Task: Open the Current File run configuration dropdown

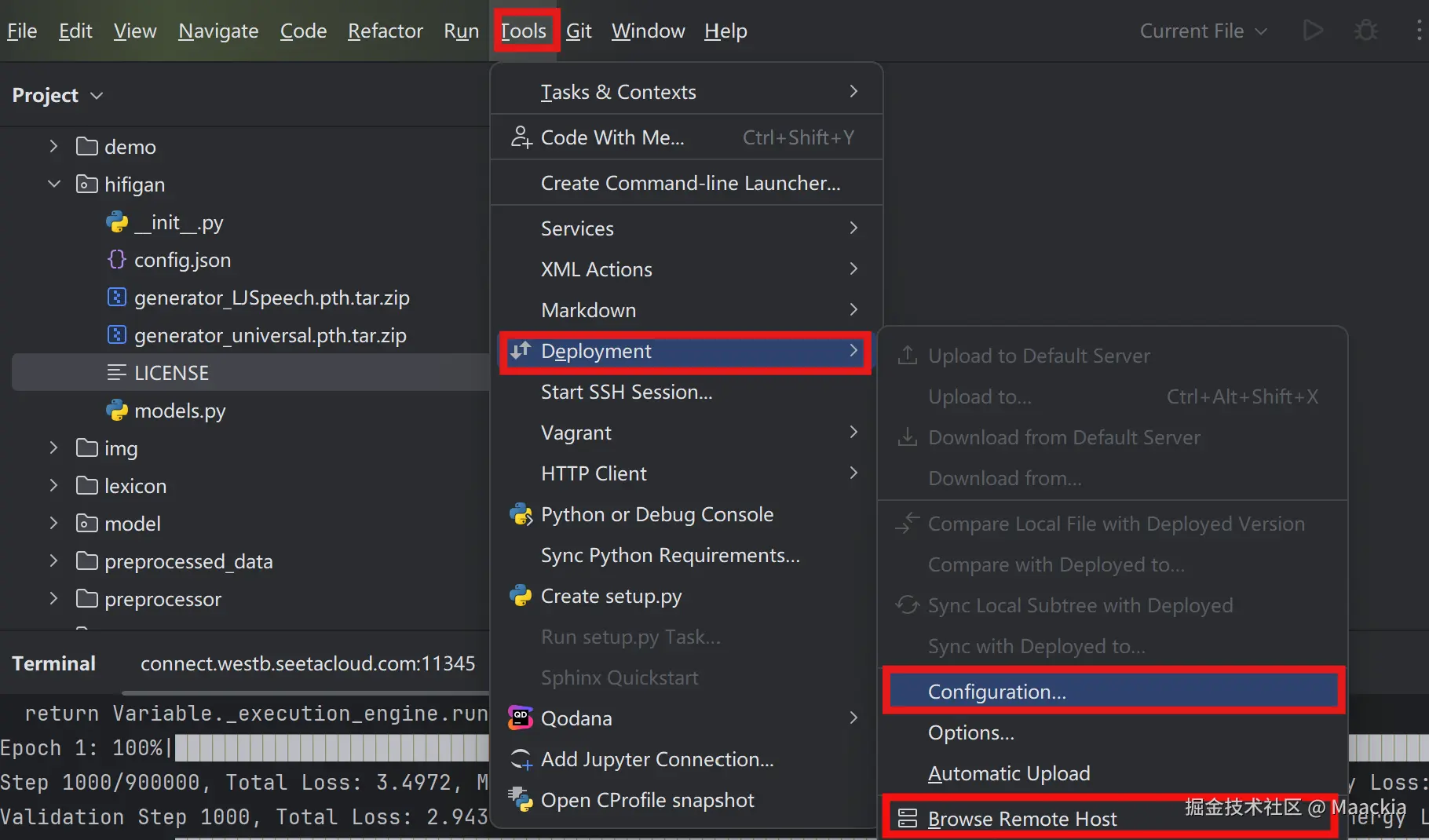Action: [x=1203, y=31]
